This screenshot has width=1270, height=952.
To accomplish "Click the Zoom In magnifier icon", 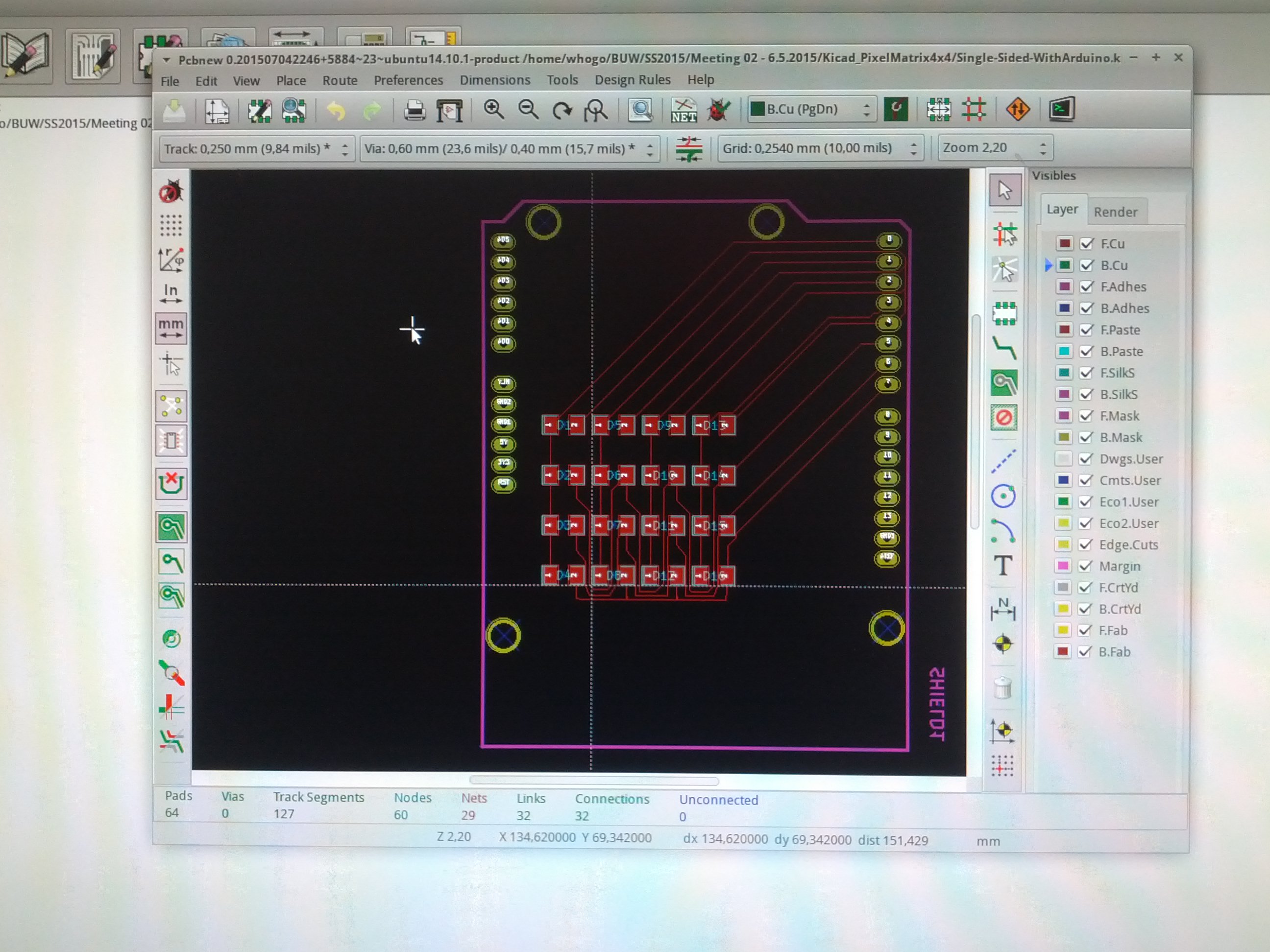I will [x=493, y=109].
